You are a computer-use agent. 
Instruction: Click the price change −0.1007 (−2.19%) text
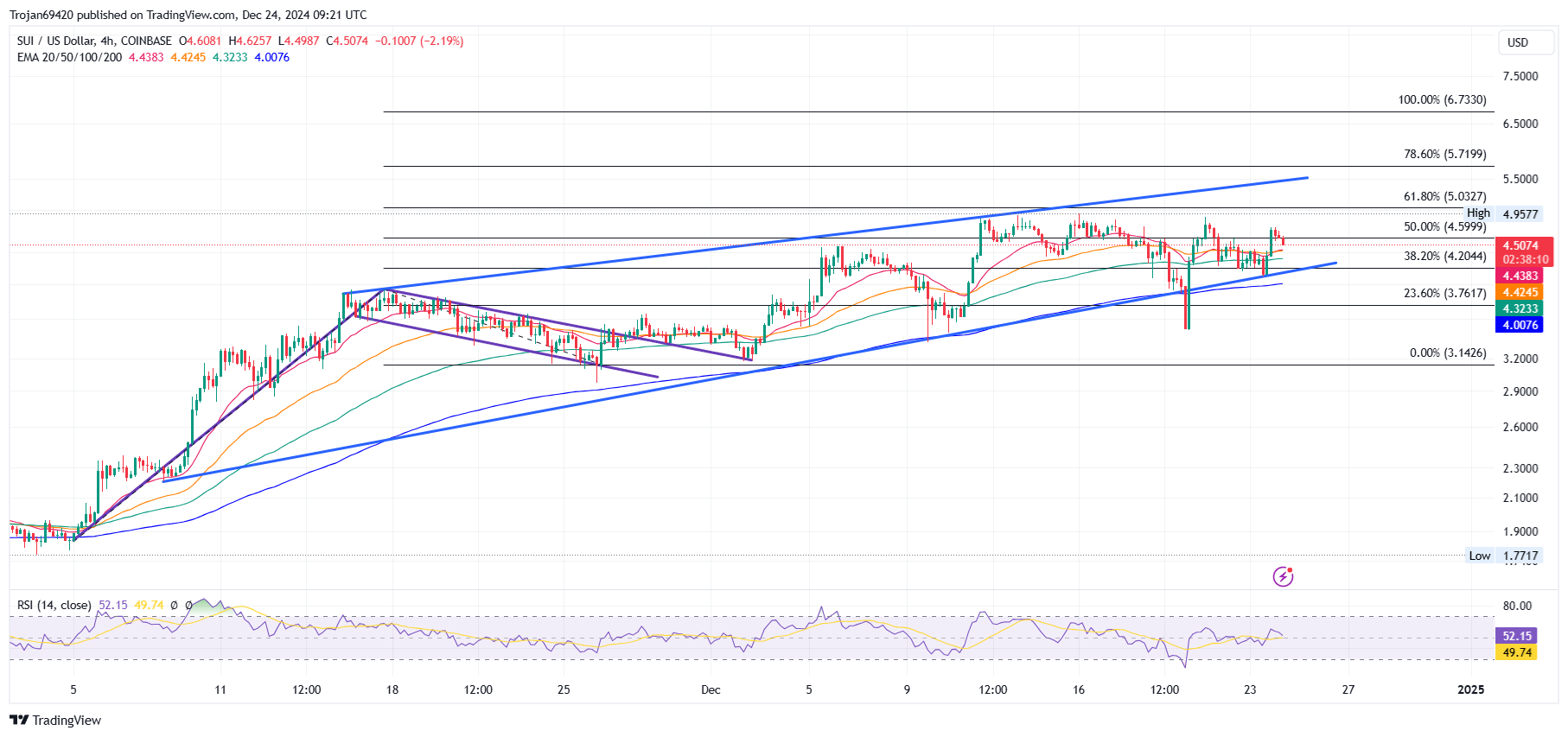[419, 41]
